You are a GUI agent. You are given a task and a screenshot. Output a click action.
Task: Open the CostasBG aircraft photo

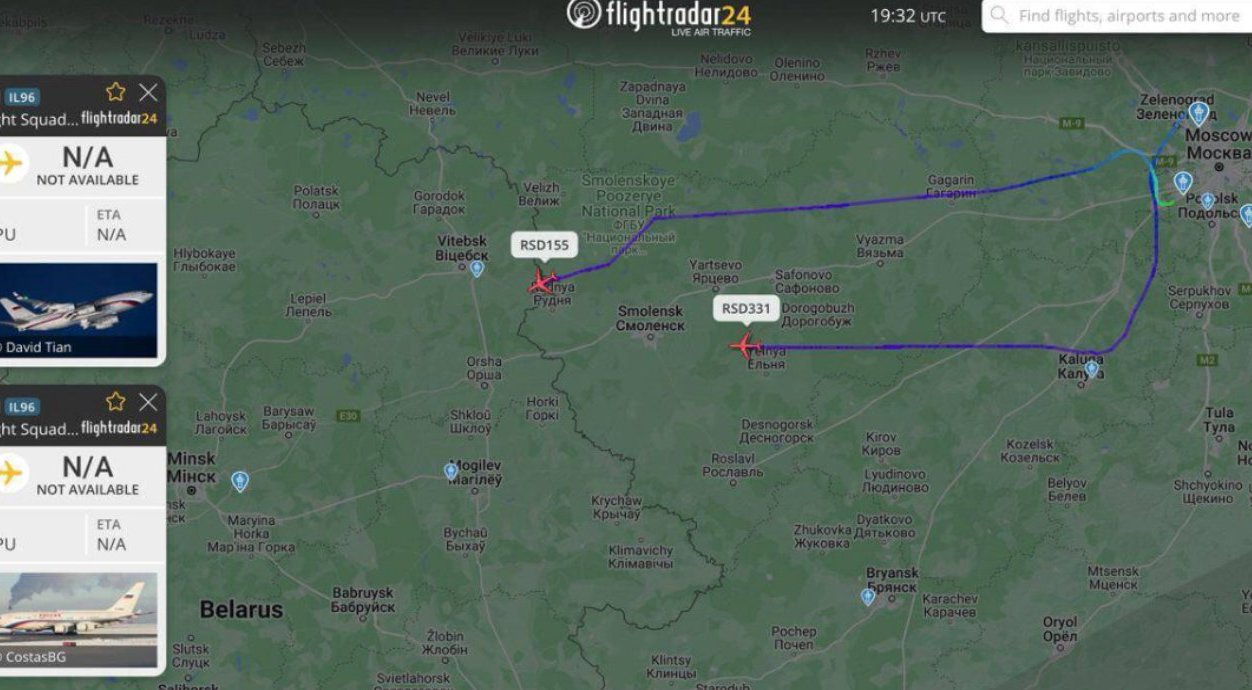click(x=78, y=620)
